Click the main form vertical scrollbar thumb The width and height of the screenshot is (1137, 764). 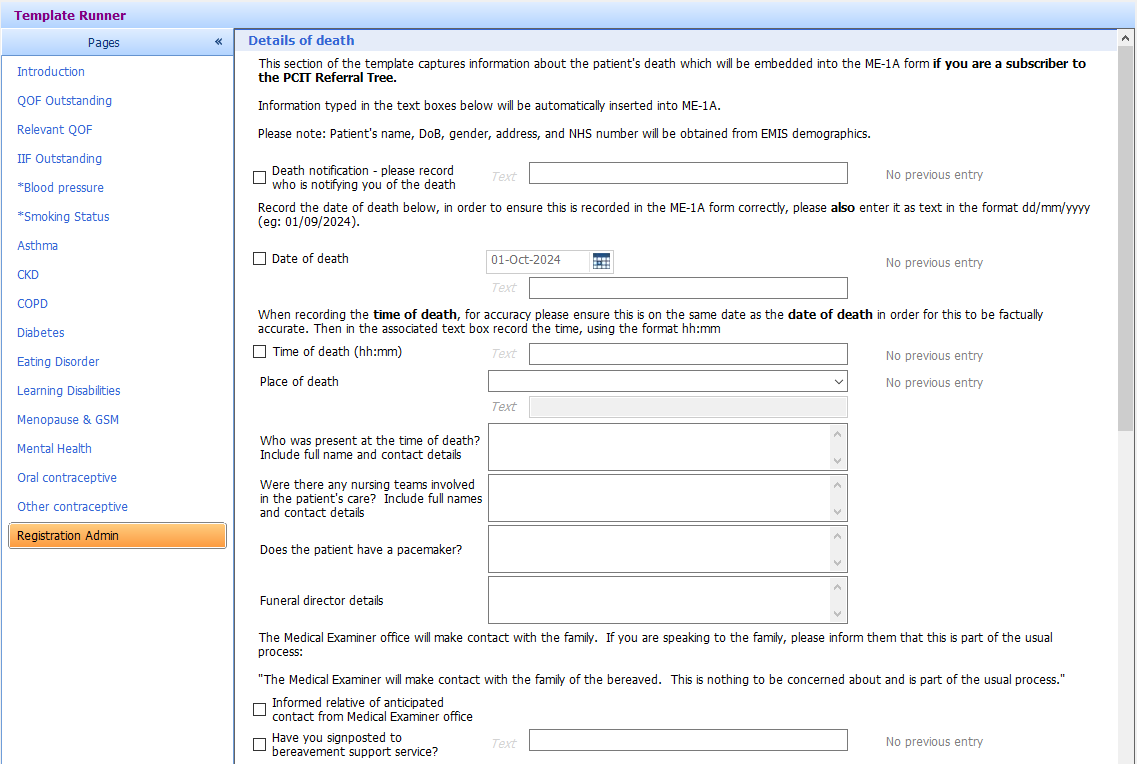coord(1125,239)
